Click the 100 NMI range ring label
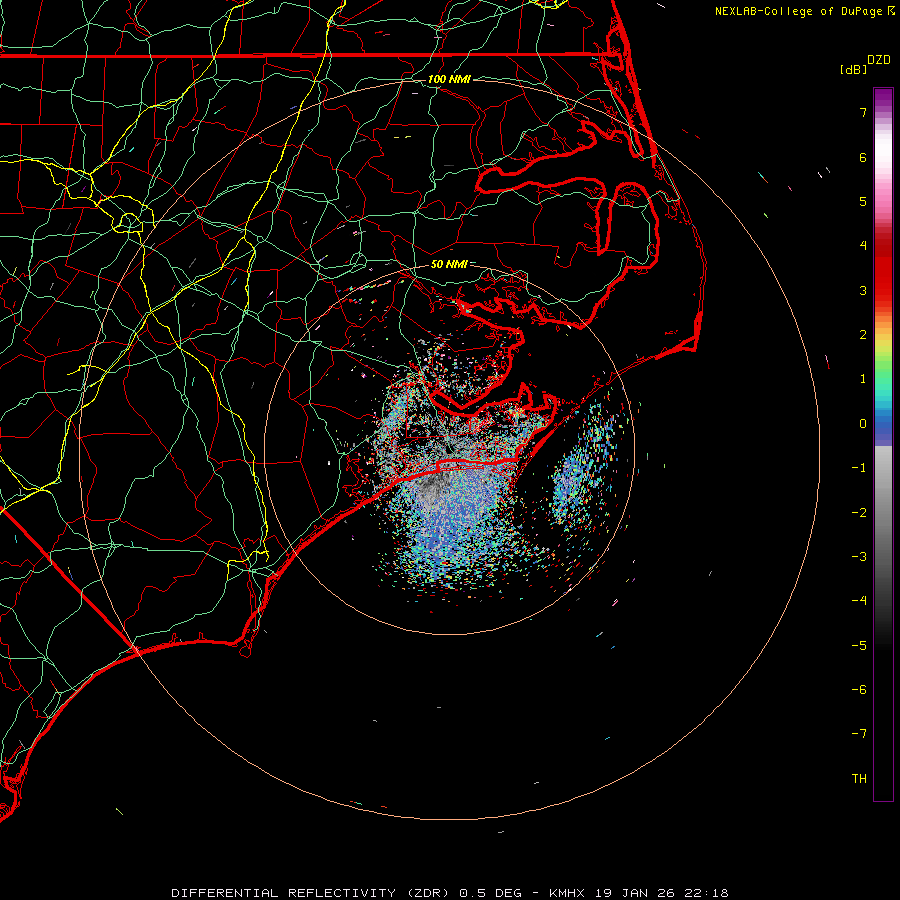Viewport: 900px width, 900px height. (449, 79)
